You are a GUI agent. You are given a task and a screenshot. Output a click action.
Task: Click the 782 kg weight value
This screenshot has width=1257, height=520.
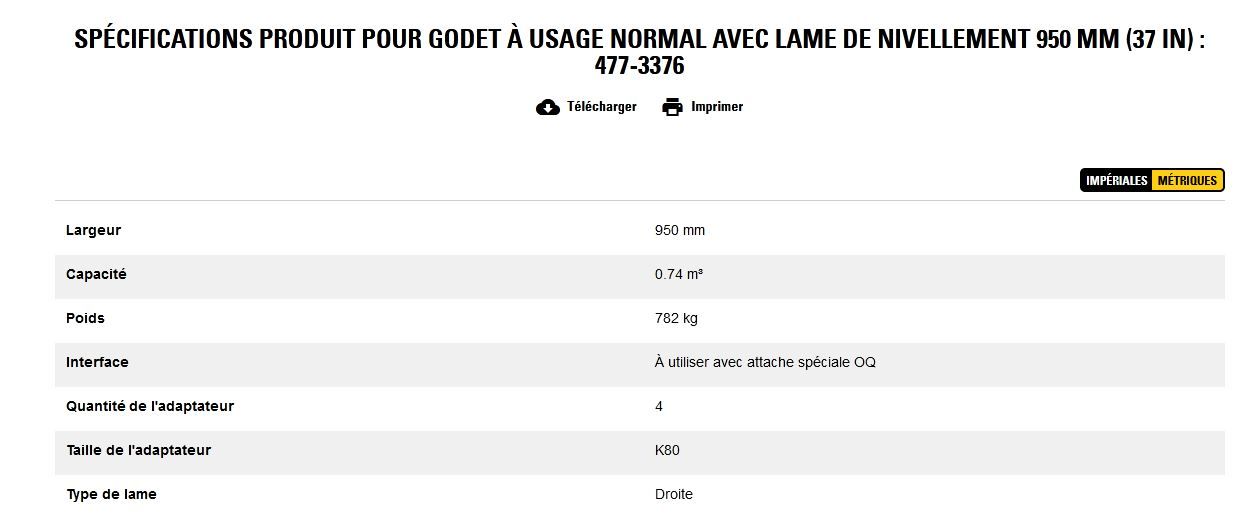coord(676,318)
